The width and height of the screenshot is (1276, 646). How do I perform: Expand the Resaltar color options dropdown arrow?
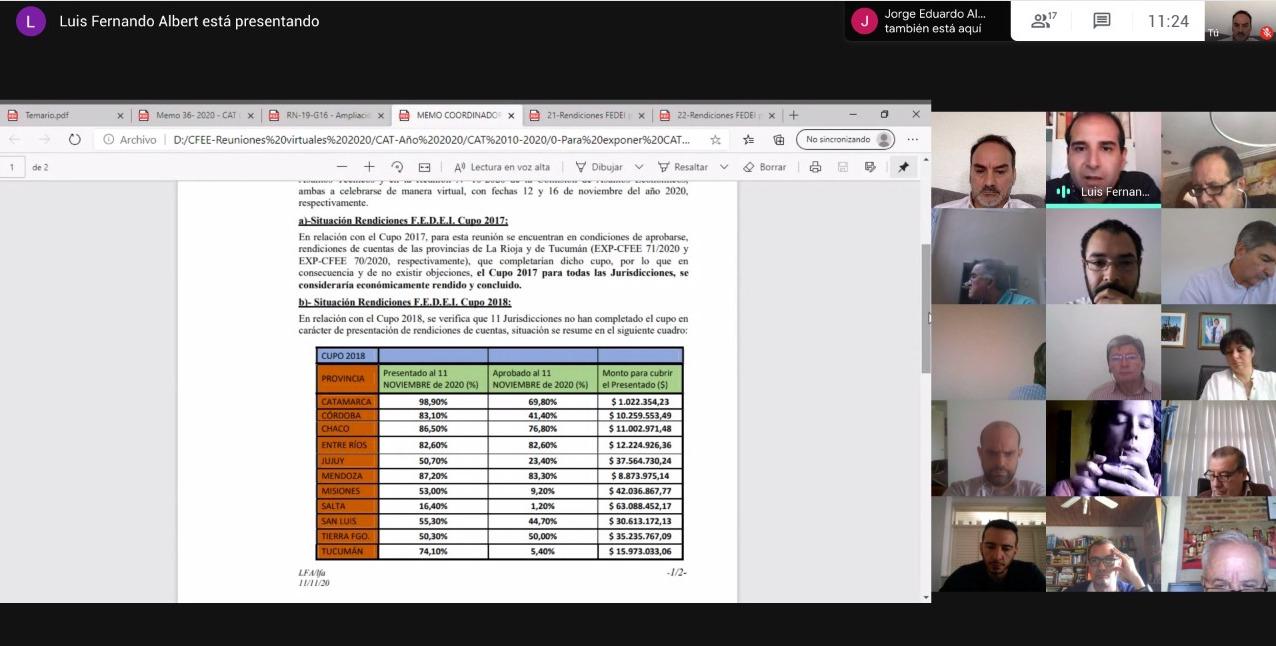[x=724, y=167]
